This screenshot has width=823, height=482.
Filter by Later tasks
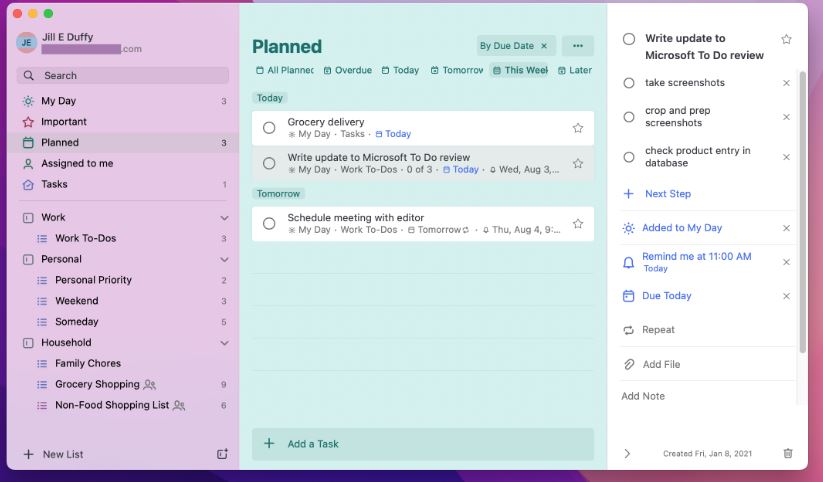click(575, 70)
